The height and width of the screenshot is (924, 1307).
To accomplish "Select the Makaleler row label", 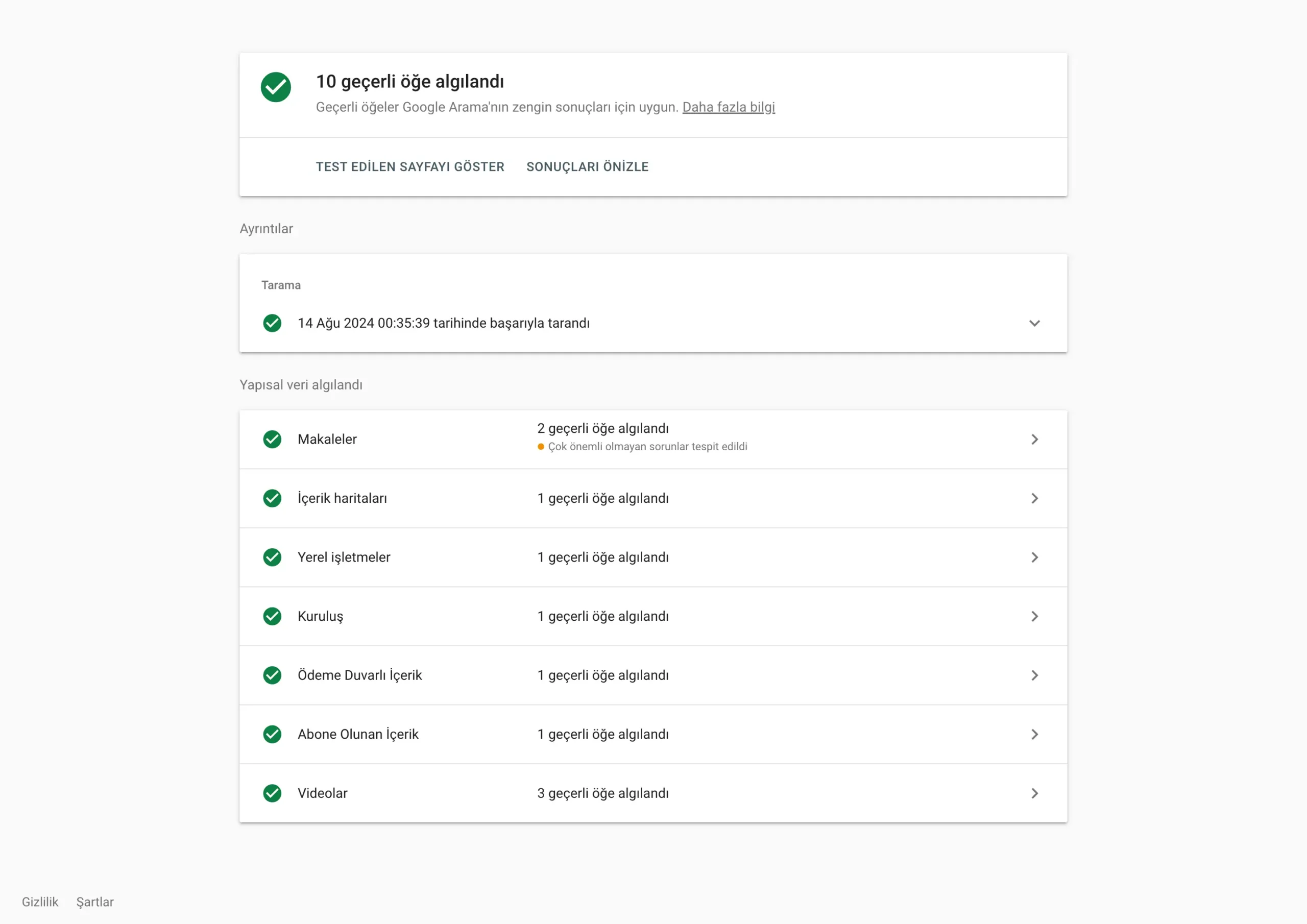I will (x=327, y=439).
